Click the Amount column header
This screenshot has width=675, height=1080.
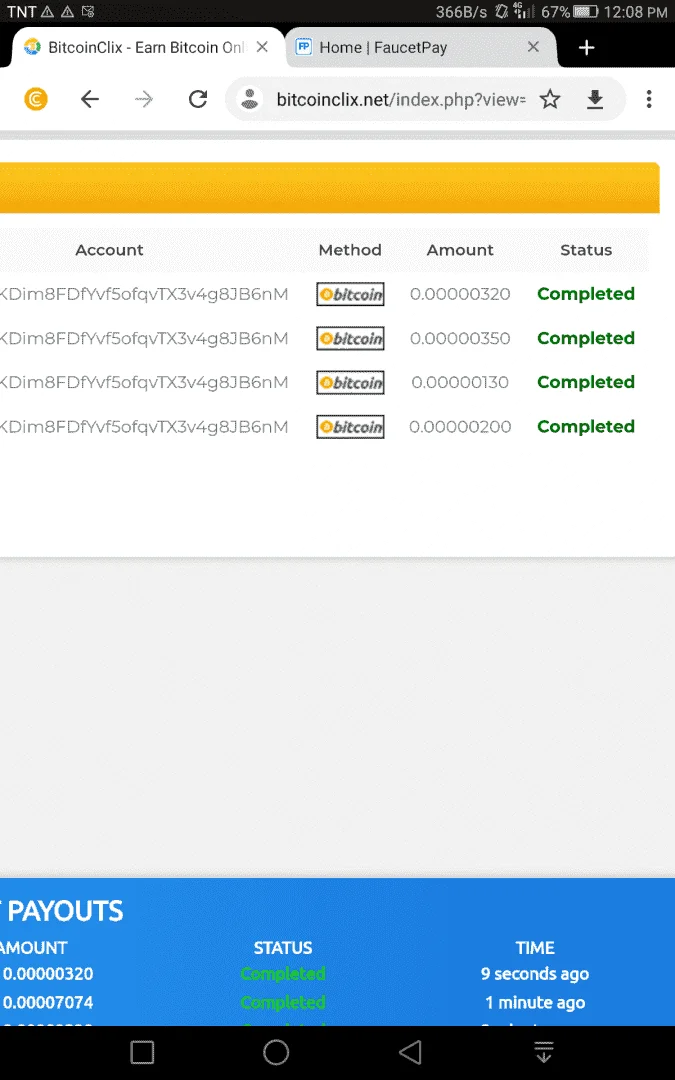coord(460,250)
